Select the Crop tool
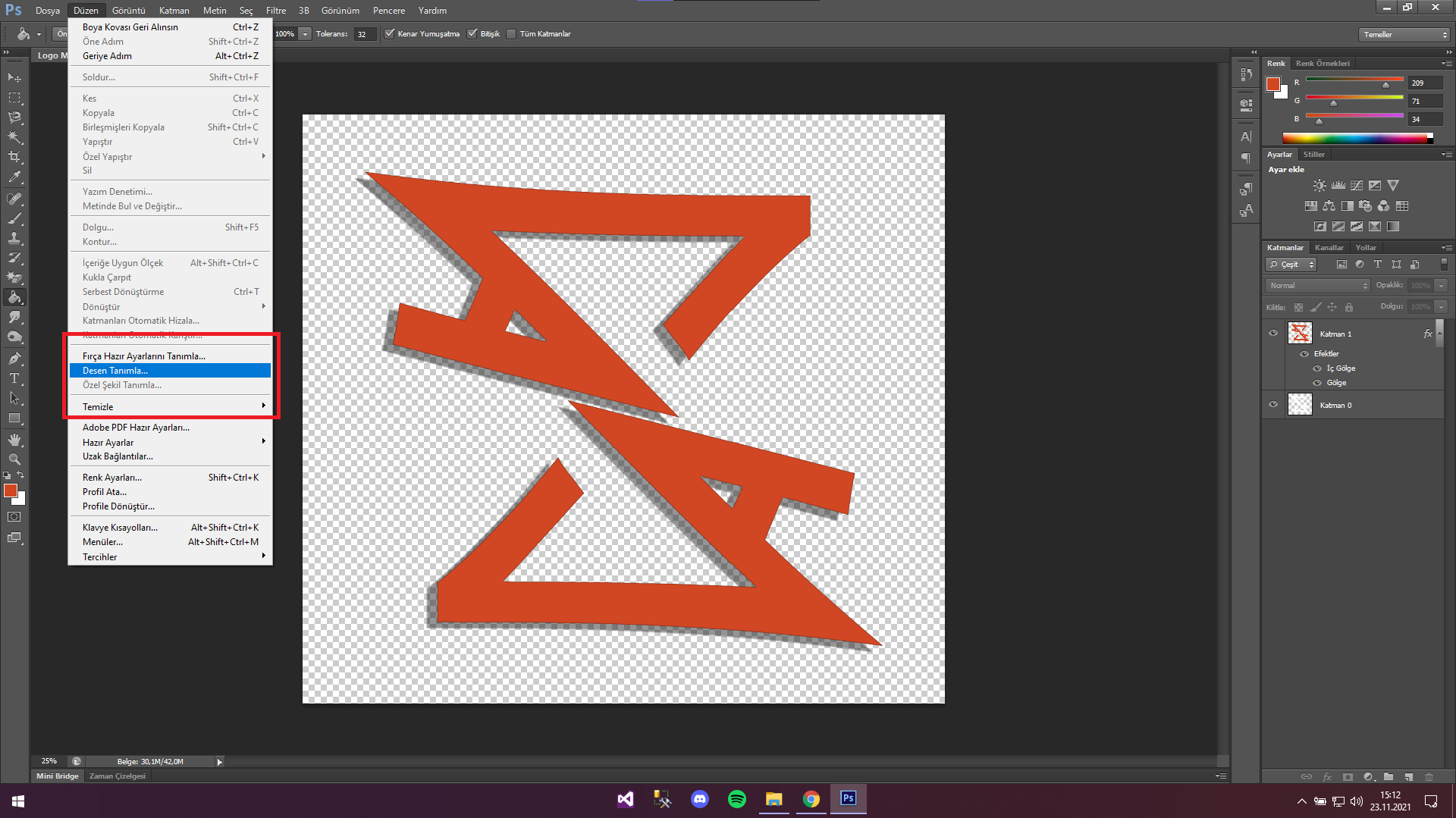 [14, 157]
